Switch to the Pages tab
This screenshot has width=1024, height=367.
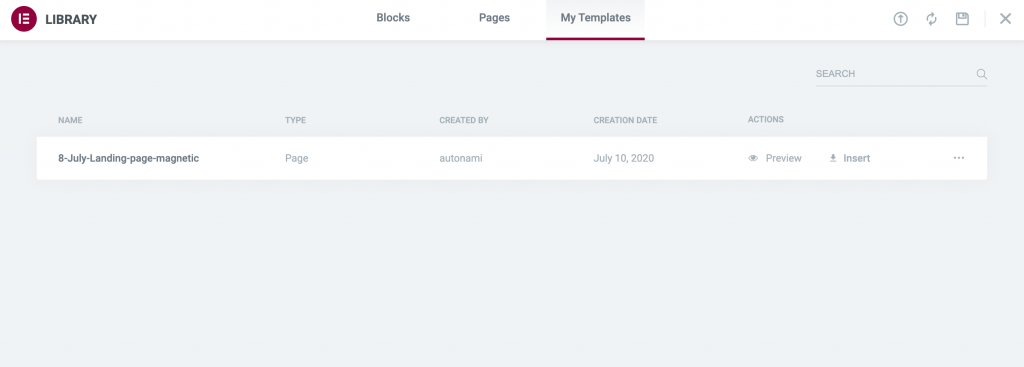pos(494,18)
